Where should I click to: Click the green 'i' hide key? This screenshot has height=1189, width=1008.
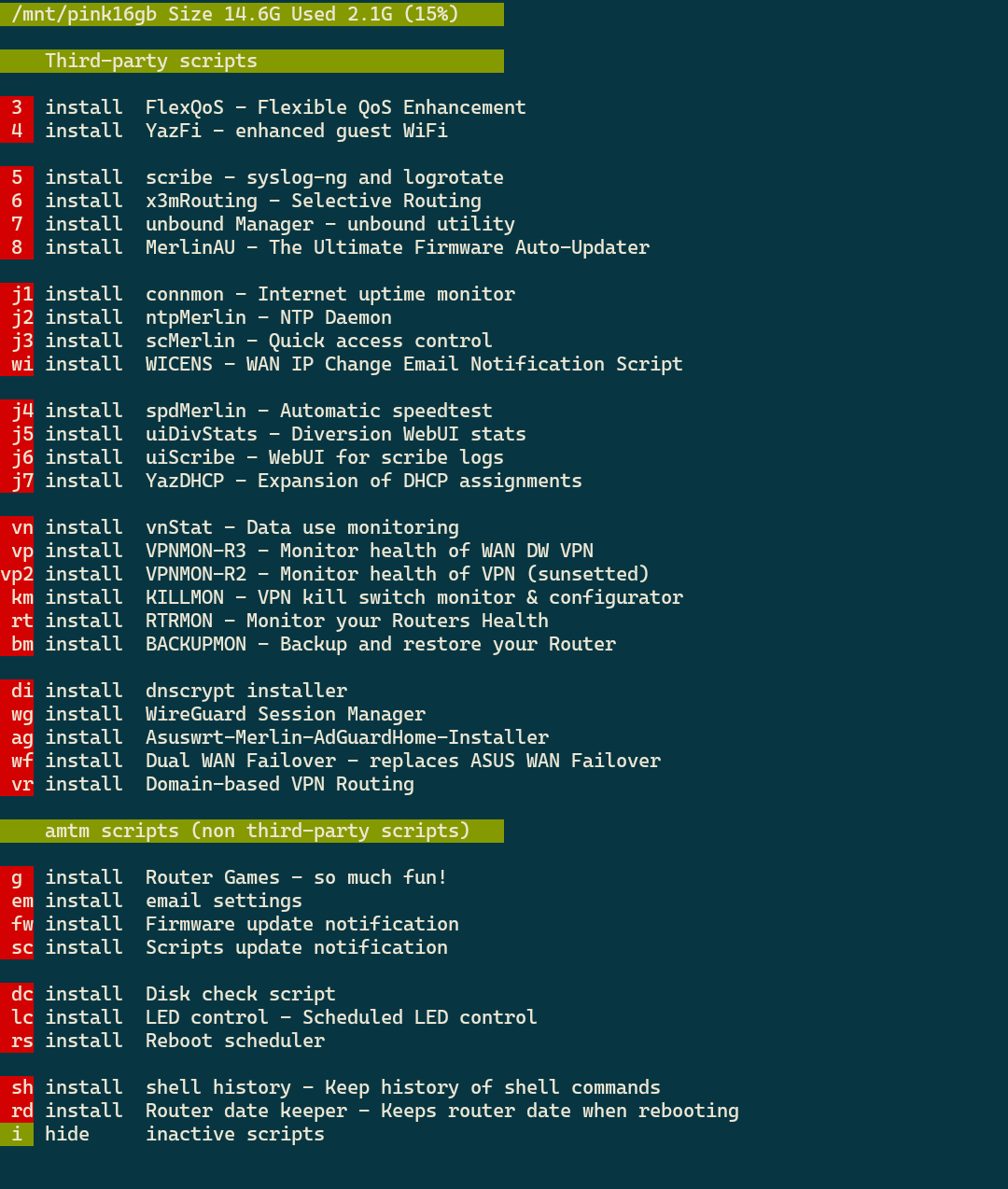coord(17,1134)
